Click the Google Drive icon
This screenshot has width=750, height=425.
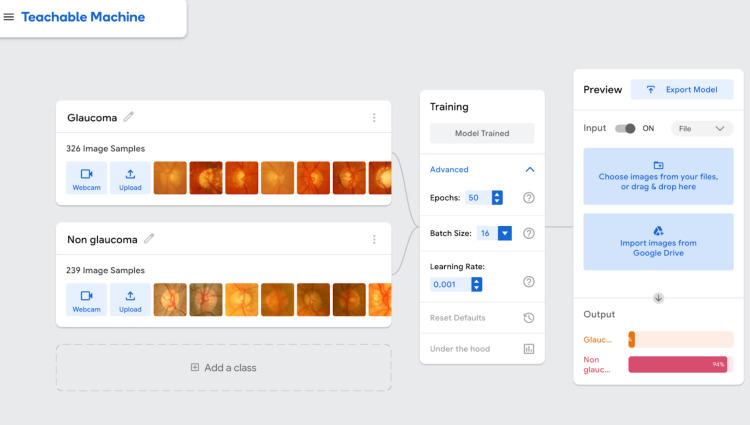pyautogui.click(x=658, y=231)
